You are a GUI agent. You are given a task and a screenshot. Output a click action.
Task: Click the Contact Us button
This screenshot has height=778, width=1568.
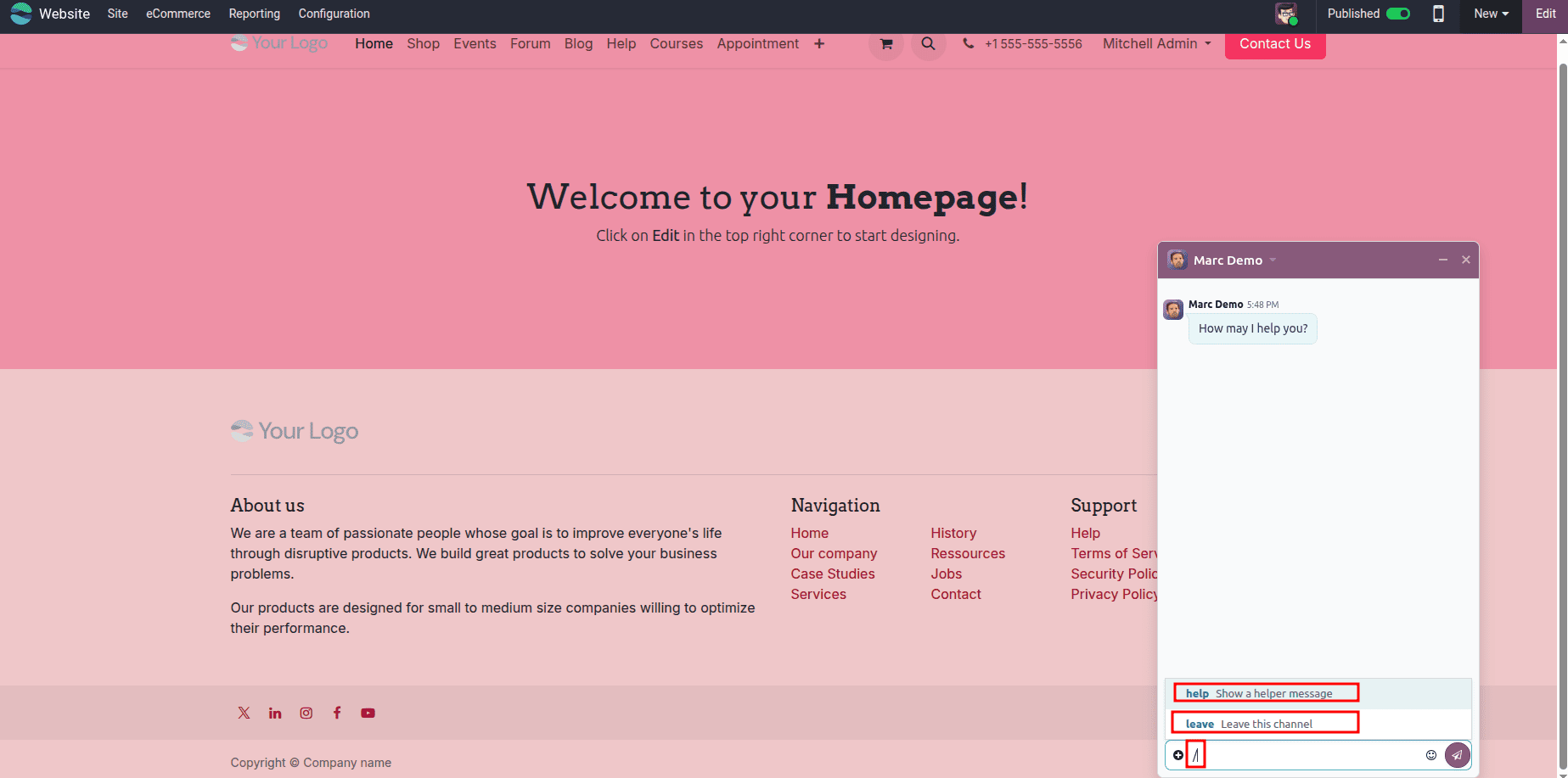pos(1274,44)
